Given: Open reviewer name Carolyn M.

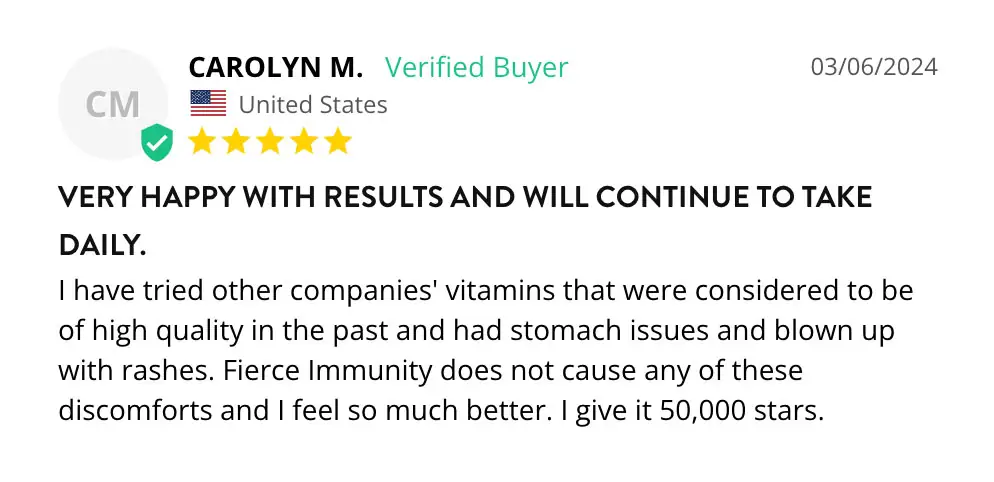Looking at the screenshot, I should (x=275, y=67).
